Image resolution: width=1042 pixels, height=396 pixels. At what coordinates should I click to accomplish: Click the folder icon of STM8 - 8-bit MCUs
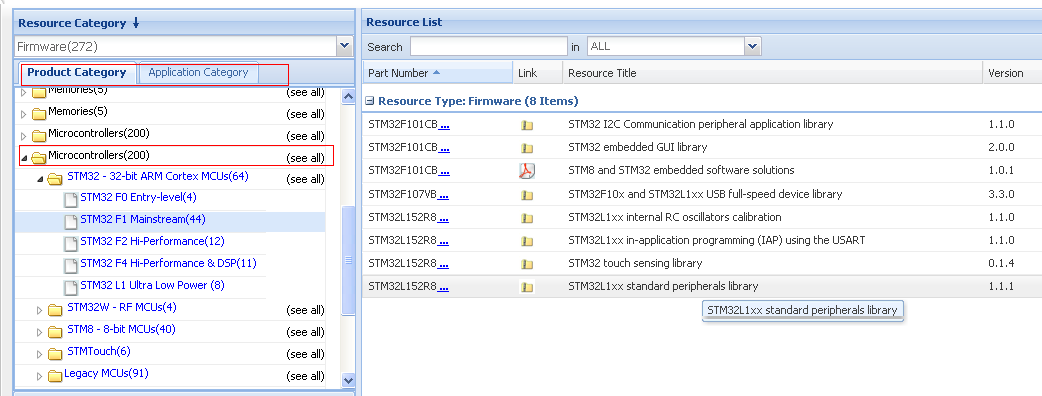coord(54,332)
